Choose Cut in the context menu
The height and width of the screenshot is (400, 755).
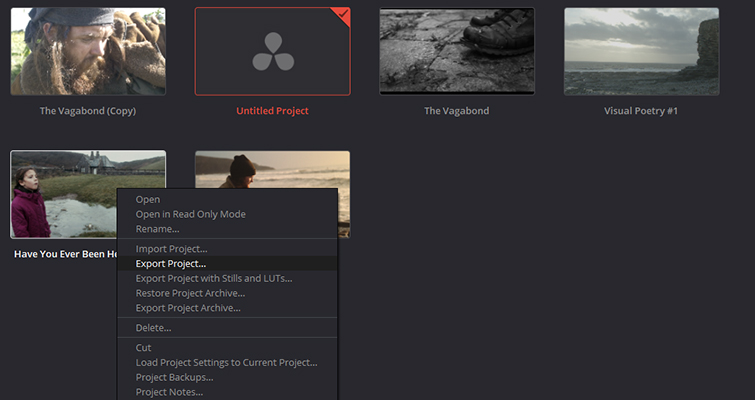pos(143,347)
